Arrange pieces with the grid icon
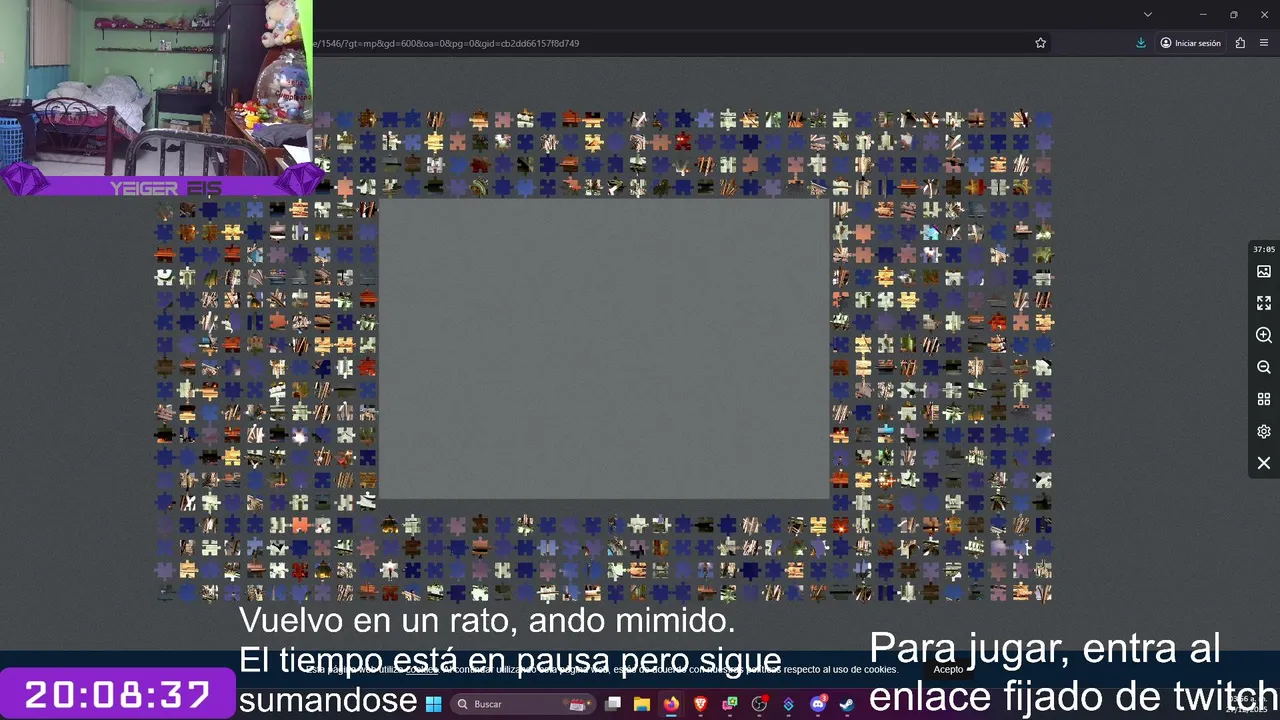The image size is (1280, 720). click(1264, 399)
